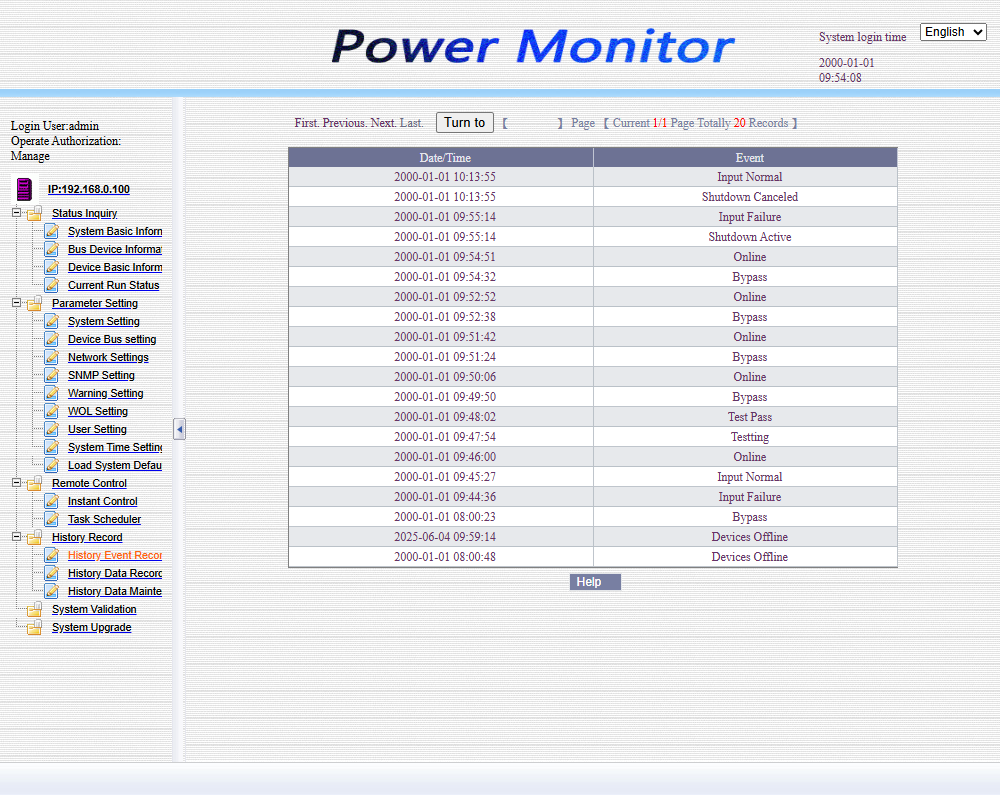Open the English language dropdown
This screenshot has height=795, width=1000.
[x=953, y=32]
